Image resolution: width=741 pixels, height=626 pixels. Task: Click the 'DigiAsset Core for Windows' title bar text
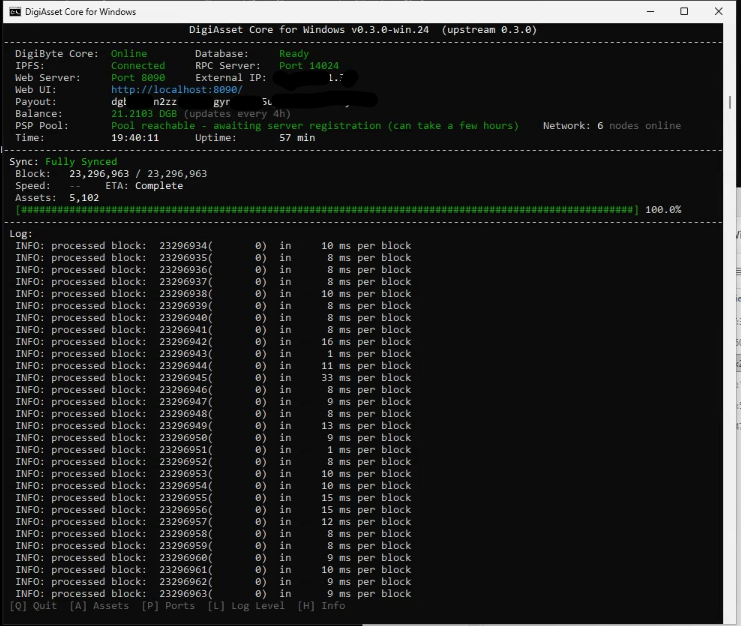click(80, 12)
